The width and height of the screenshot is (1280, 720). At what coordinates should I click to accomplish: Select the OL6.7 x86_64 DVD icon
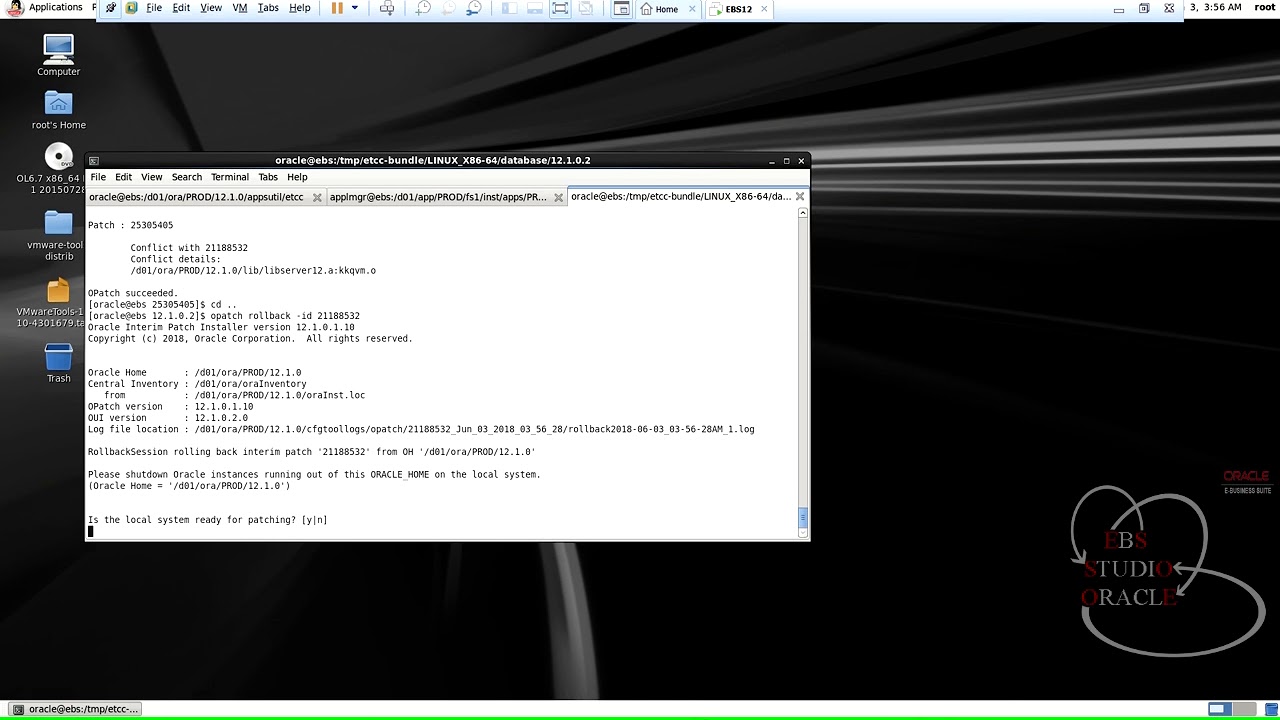coord(59,169)
